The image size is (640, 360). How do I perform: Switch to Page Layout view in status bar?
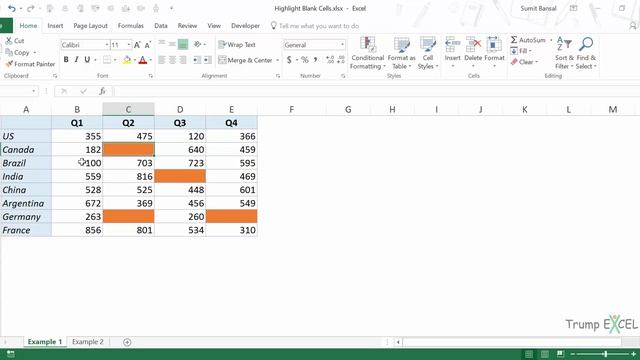click(544, 354)
